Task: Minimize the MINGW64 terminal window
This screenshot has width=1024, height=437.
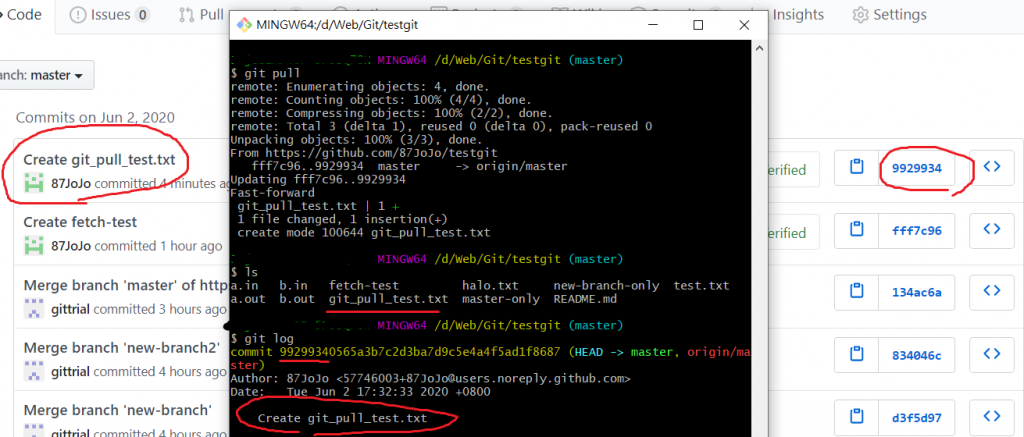Action: point(652,25)
